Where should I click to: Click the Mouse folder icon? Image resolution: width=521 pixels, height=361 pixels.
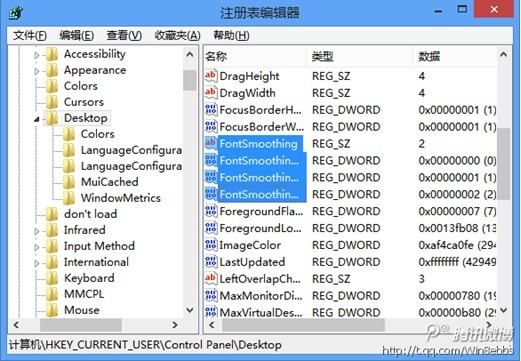52,310
